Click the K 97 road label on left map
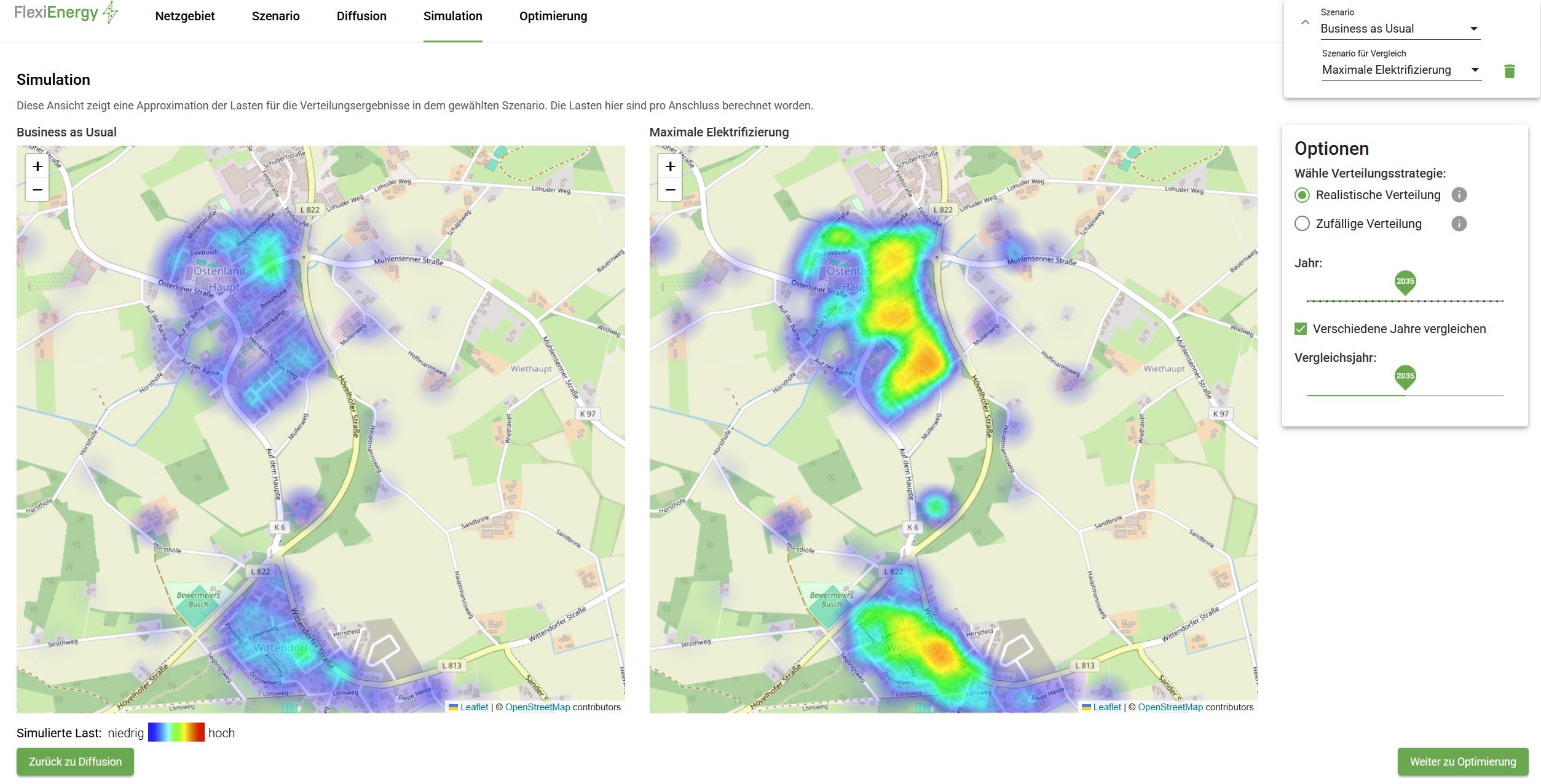 point(588,414)
